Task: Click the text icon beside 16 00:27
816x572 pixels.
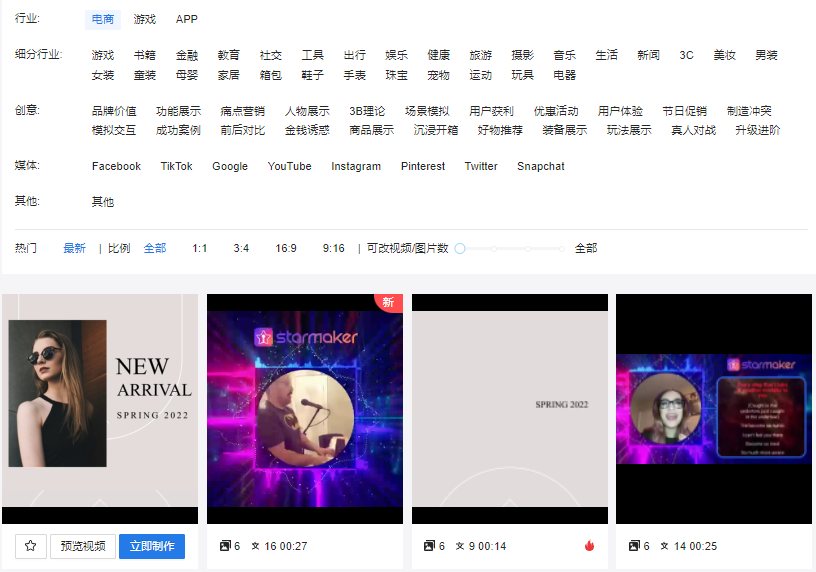Action: (x=255, y=546)
